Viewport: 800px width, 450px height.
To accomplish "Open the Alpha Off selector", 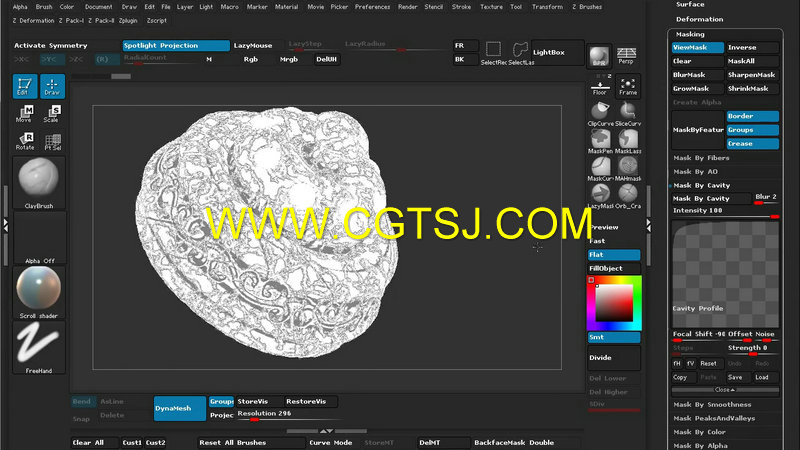I will click(39, 238).
